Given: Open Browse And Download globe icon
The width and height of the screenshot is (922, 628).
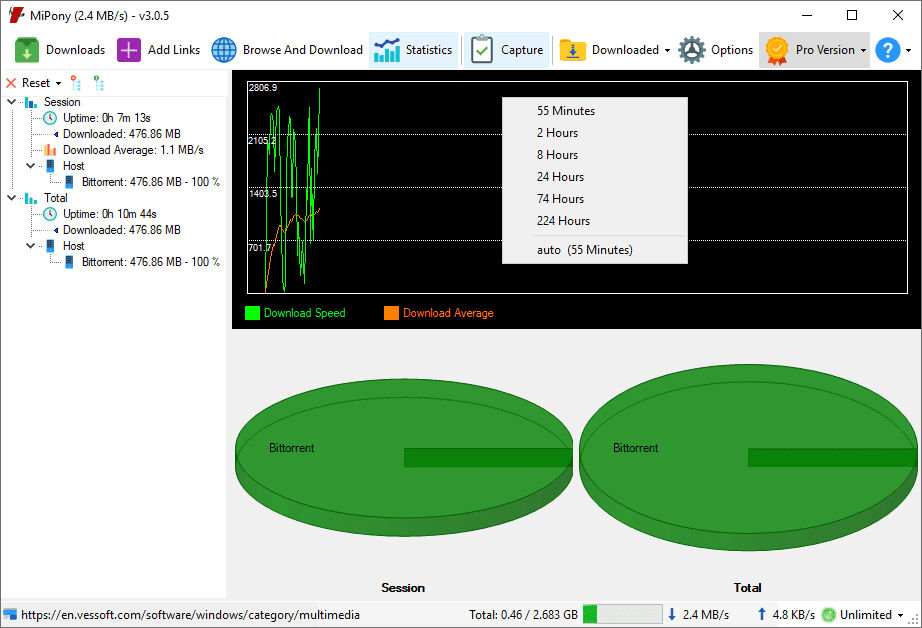Looking at the screenshot, I should click(x=224, y=50).
